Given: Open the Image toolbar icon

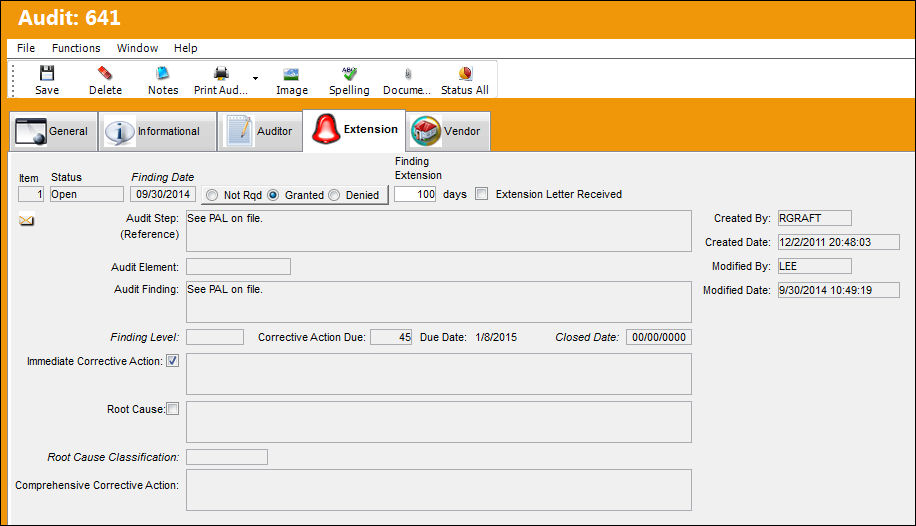Looking at the screenshot, I should point(291,74).
